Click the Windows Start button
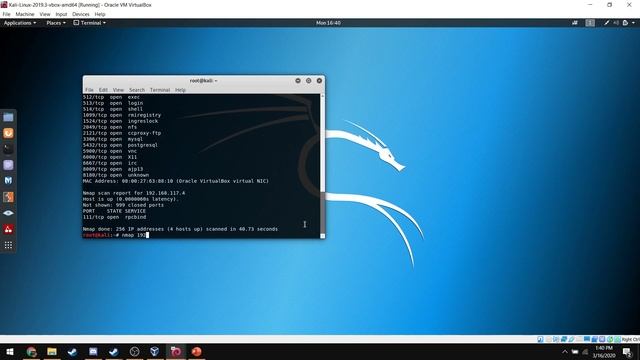This screenshot has height=360, width=640. [x=10, y=352]
